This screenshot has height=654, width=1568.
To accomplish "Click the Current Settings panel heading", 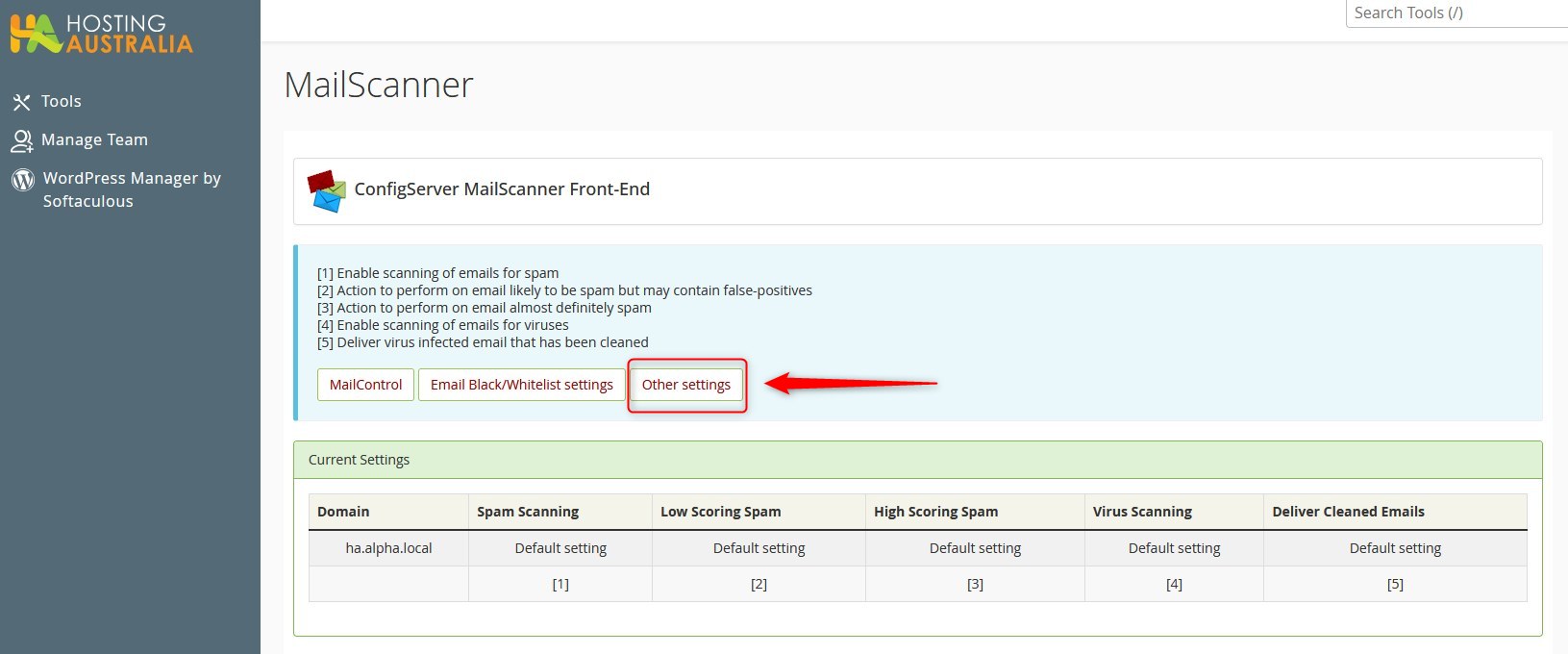I will (x=359, y=460).
